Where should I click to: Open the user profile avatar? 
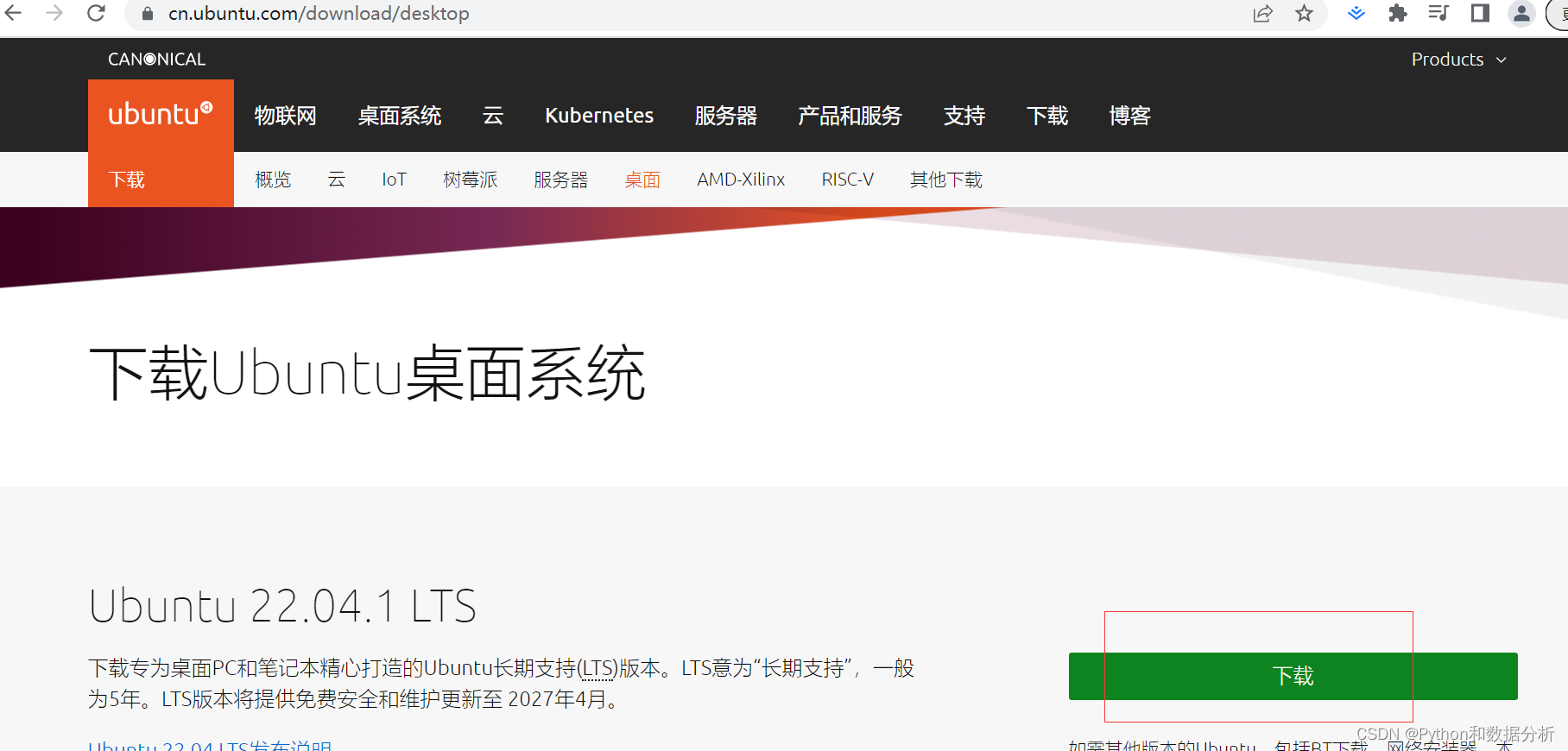pos(1521,13)
